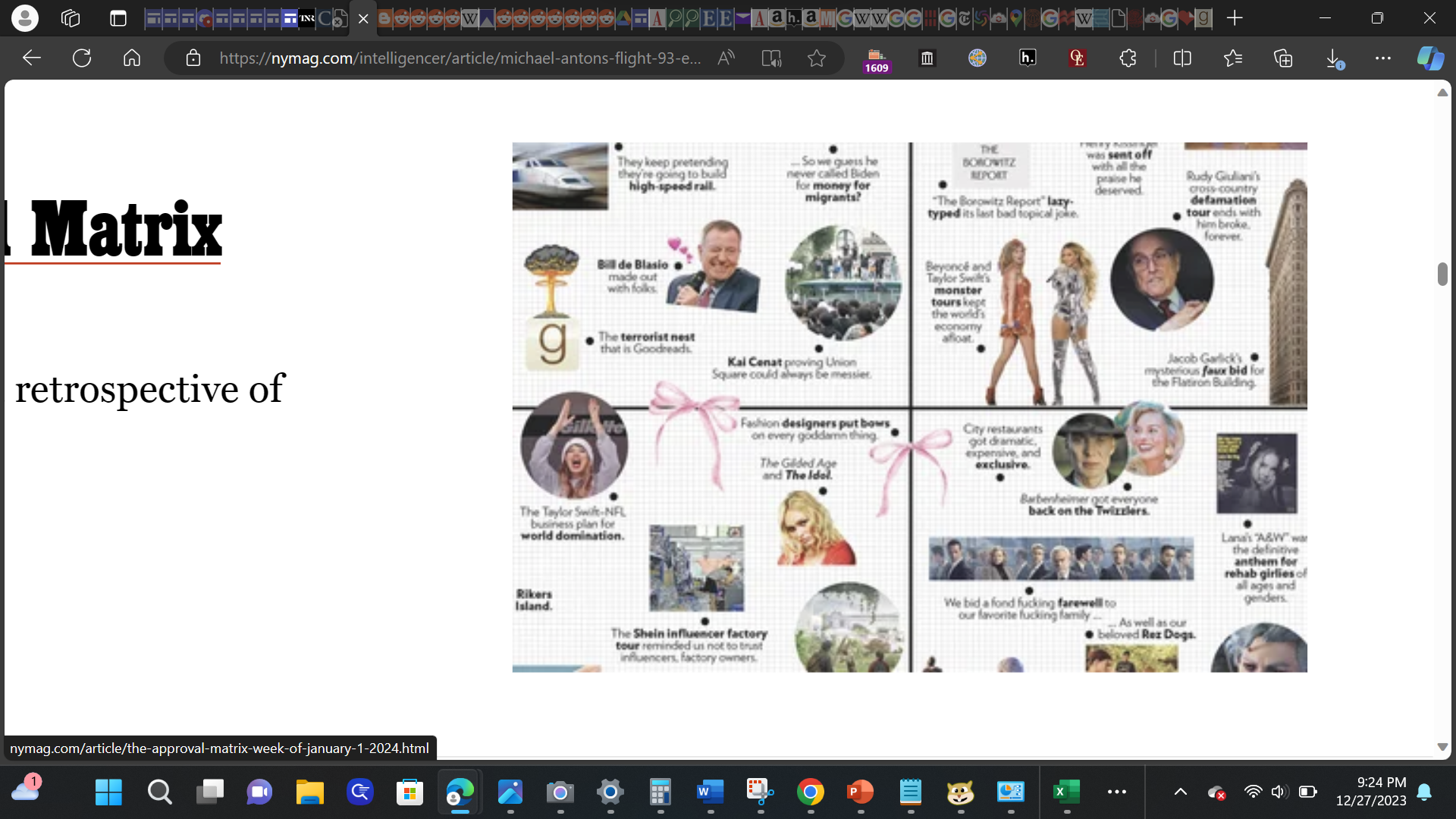1456x819 pixels.
Task: Open Microsoft Store taskbar icon
Action: click(409, 792)
